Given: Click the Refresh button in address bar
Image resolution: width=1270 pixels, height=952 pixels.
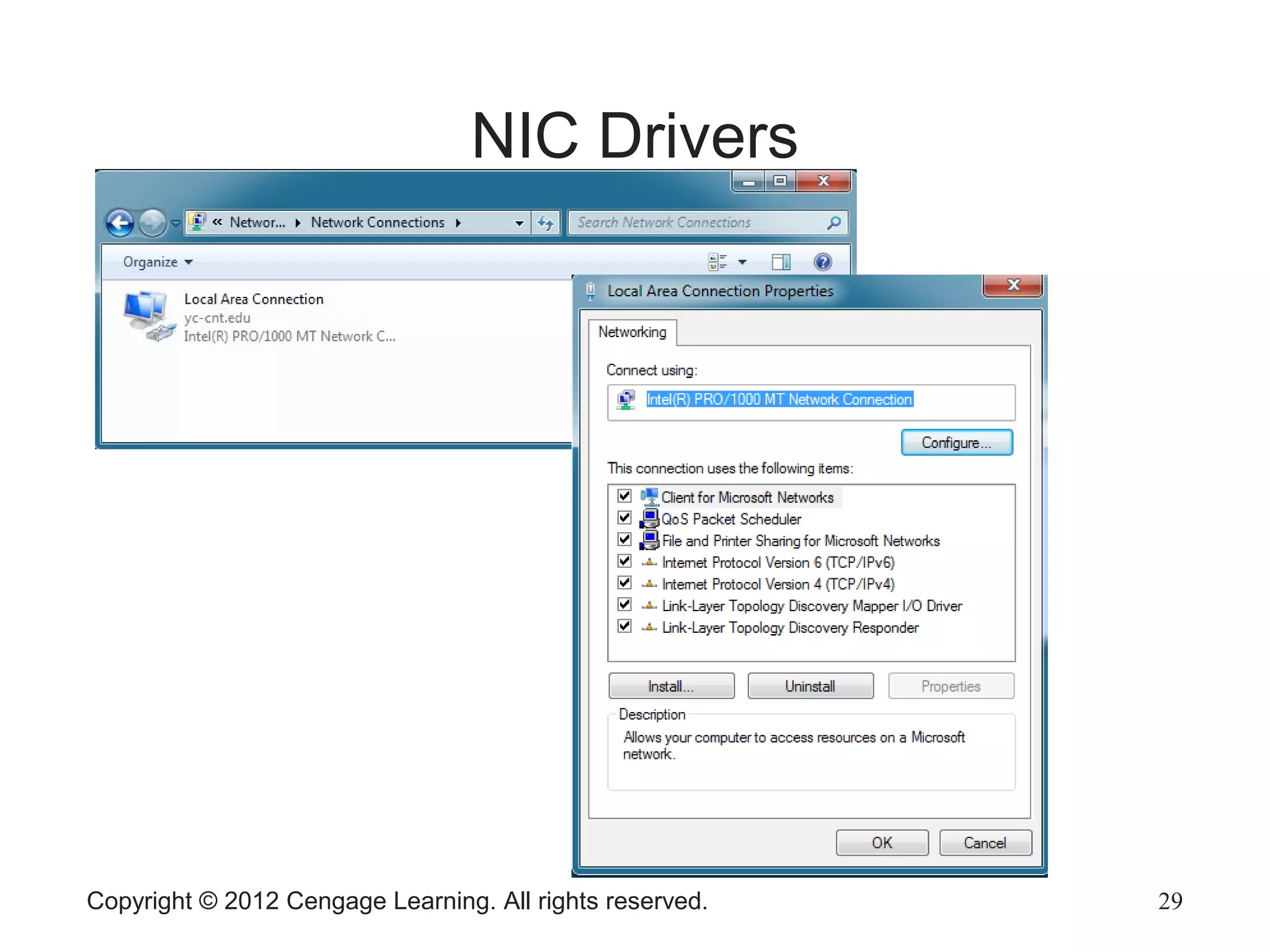Looking at the screenshot, I should pos(546,223).
